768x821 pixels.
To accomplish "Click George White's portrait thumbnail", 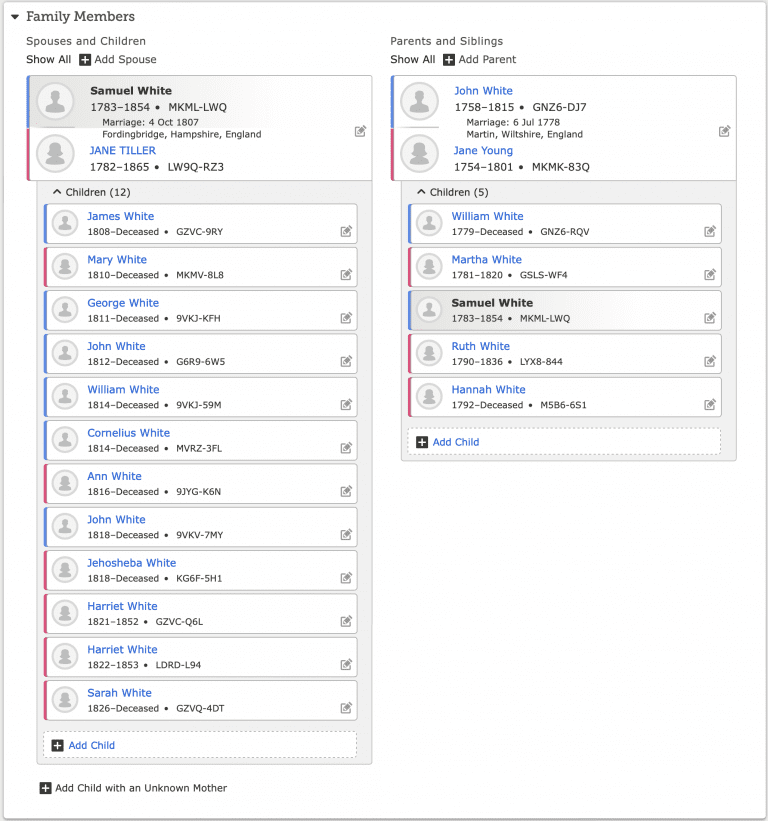I will [65, 310].
